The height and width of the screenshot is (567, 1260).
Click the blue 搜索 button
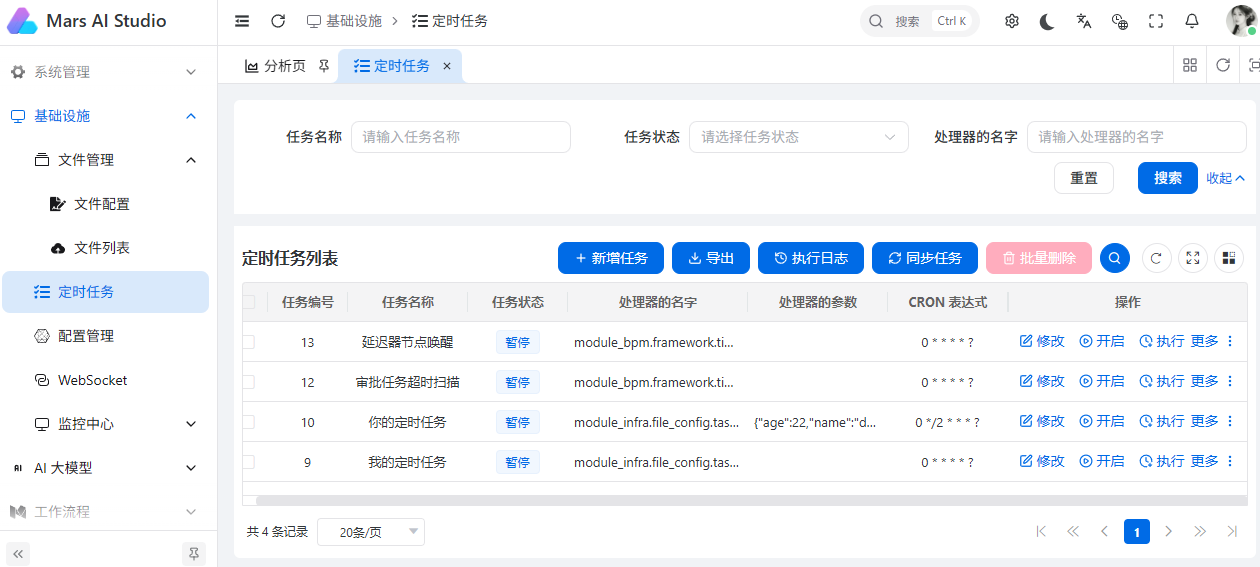coord(1168,178)
